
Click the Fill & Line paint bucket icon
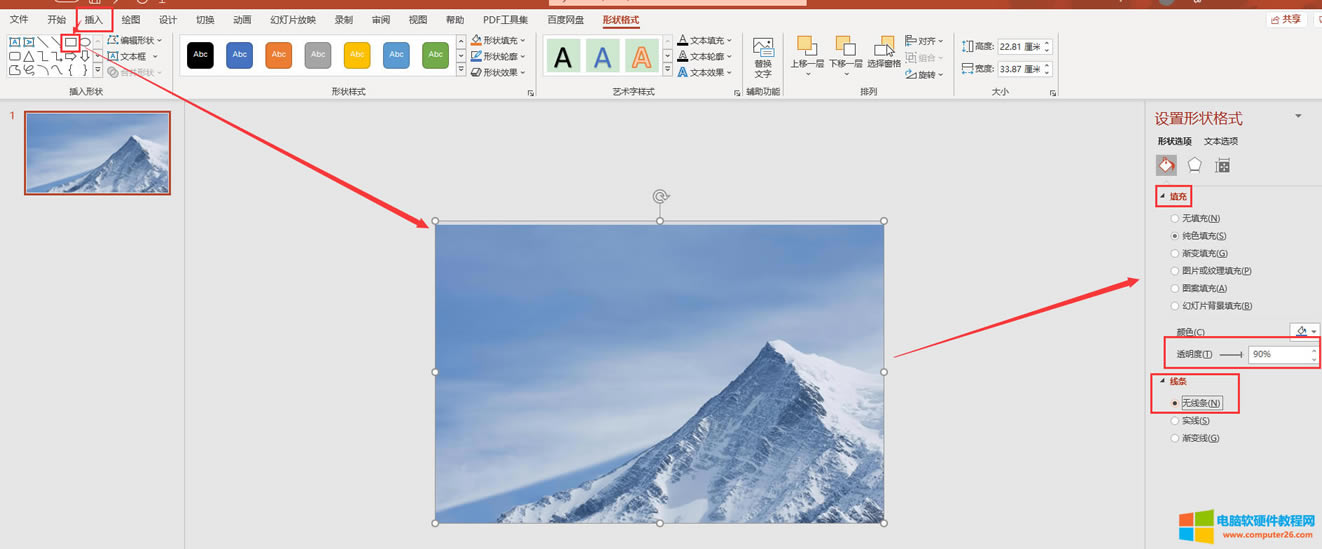coord(1166,165)
